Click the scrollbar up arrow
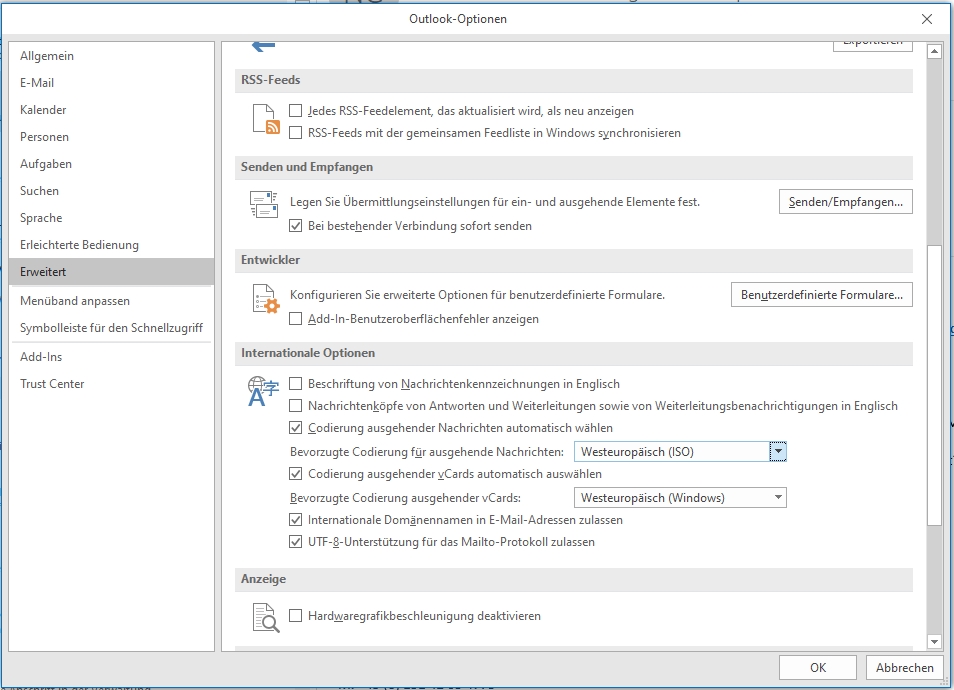This screenshot has height=690, width=954. click(935, 52)
